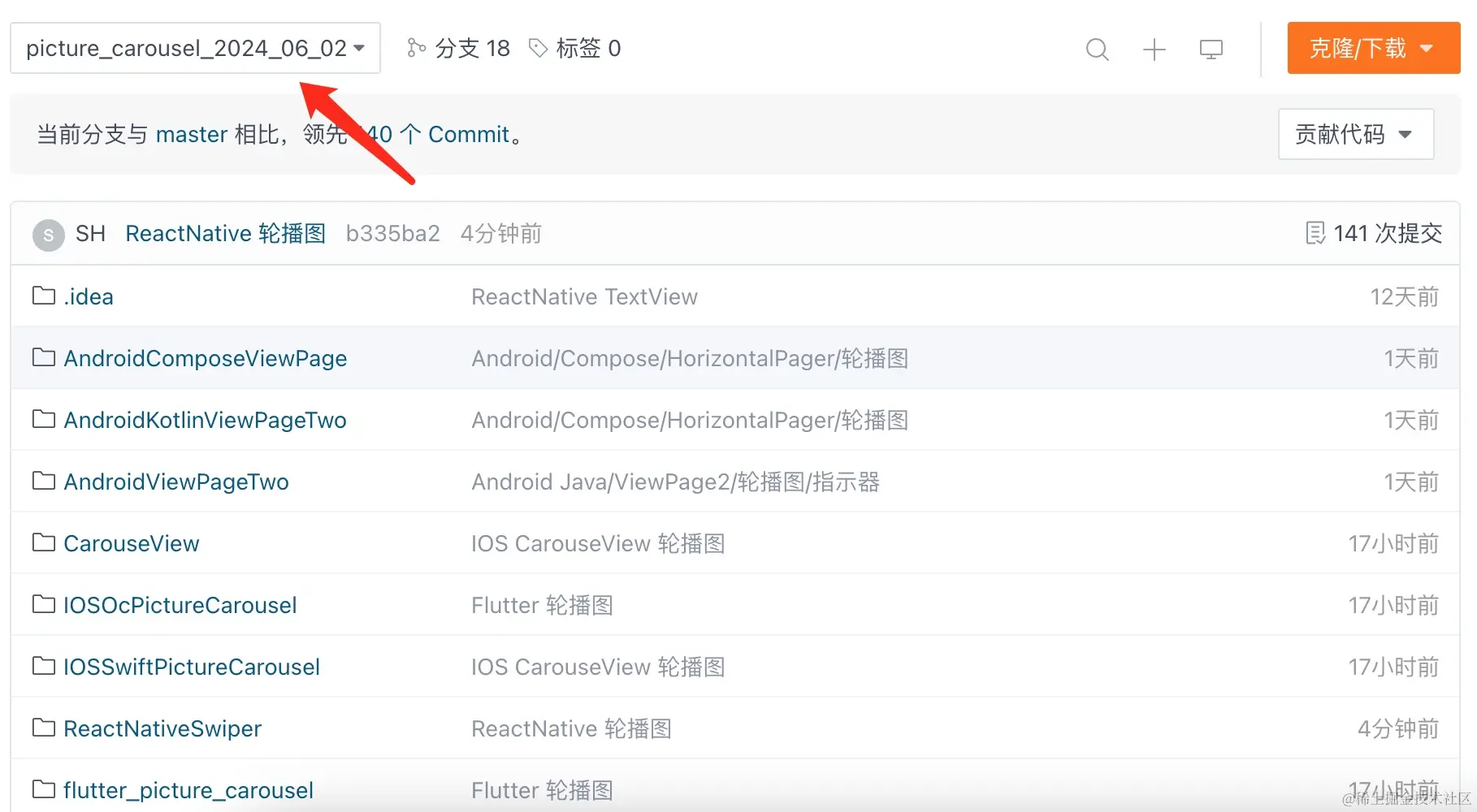The image size is (1477, 812).
Task: Open the AndroidViewPageTwo commit message
Action: (675, 482)
